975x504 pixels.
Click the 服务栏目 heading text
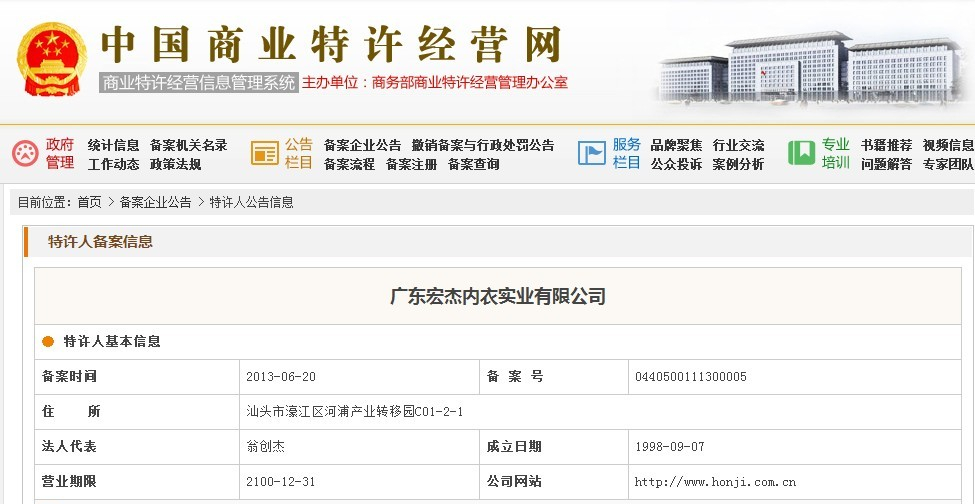tap(626, 153)
